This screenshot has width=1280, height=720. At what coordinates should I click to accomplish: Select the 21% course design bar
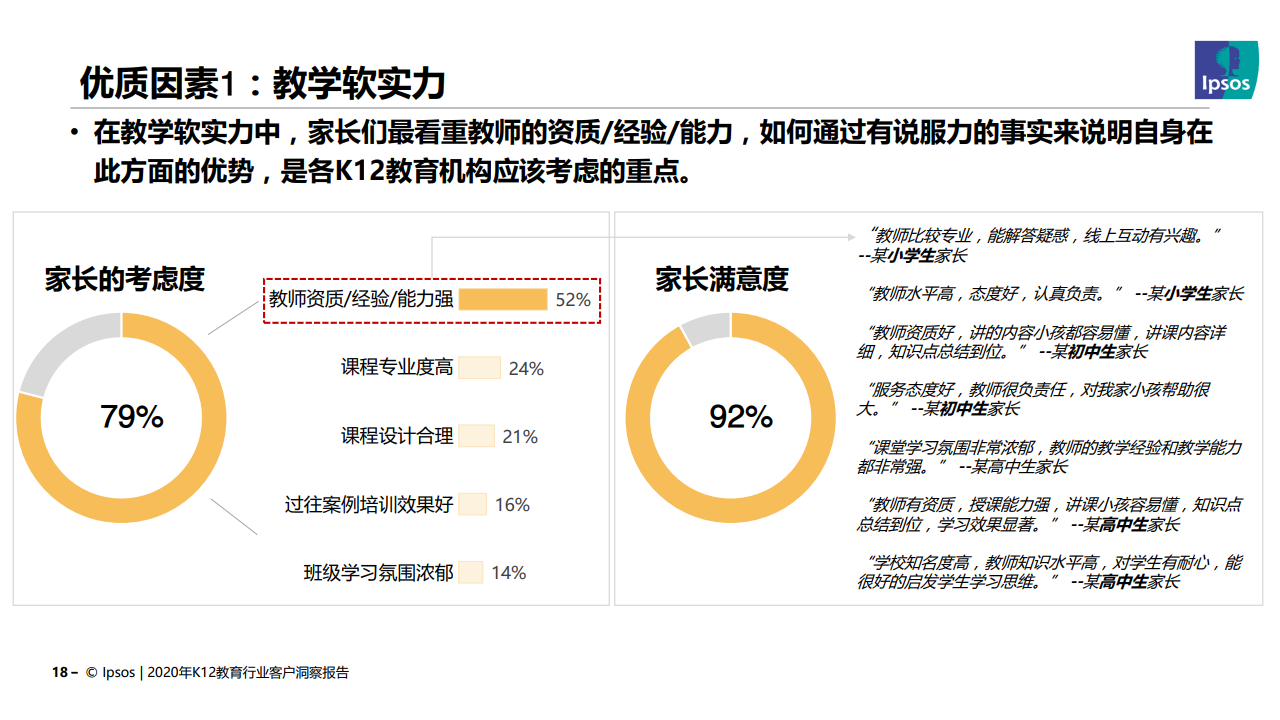click(x=476, y=436)
